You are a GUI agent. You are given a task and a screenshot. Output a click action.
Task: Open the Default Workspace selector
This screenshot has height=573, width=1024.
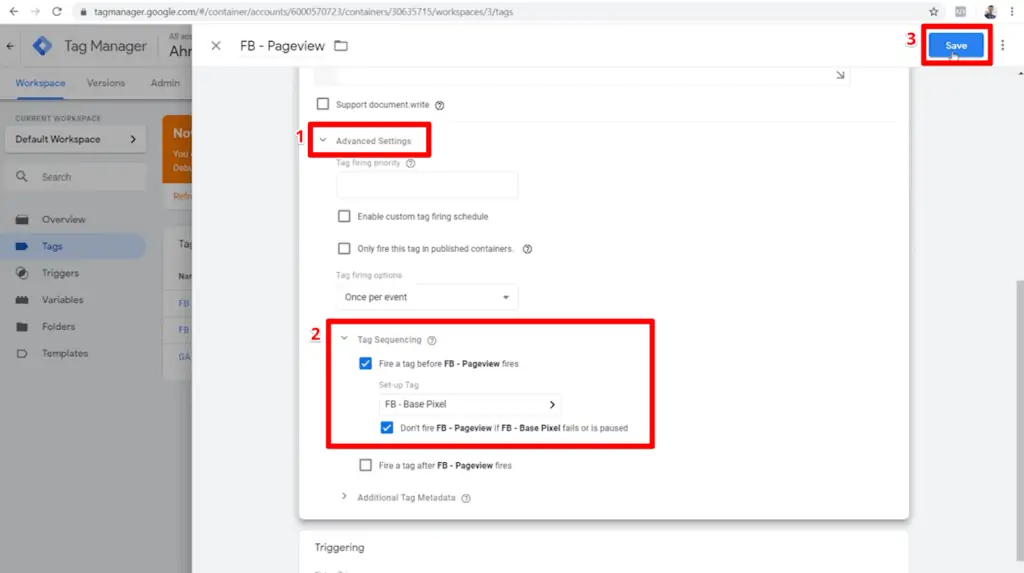[76, 139]
